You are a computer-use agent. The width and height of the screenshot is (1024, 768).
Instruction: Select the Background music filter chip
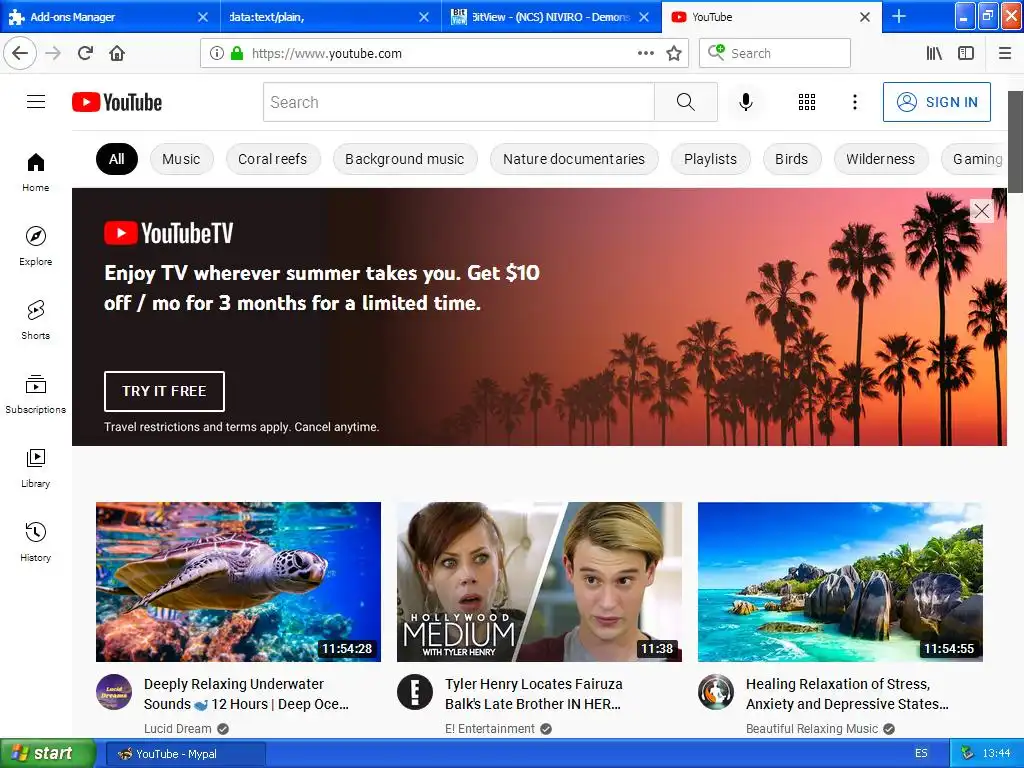coord(404,159)
